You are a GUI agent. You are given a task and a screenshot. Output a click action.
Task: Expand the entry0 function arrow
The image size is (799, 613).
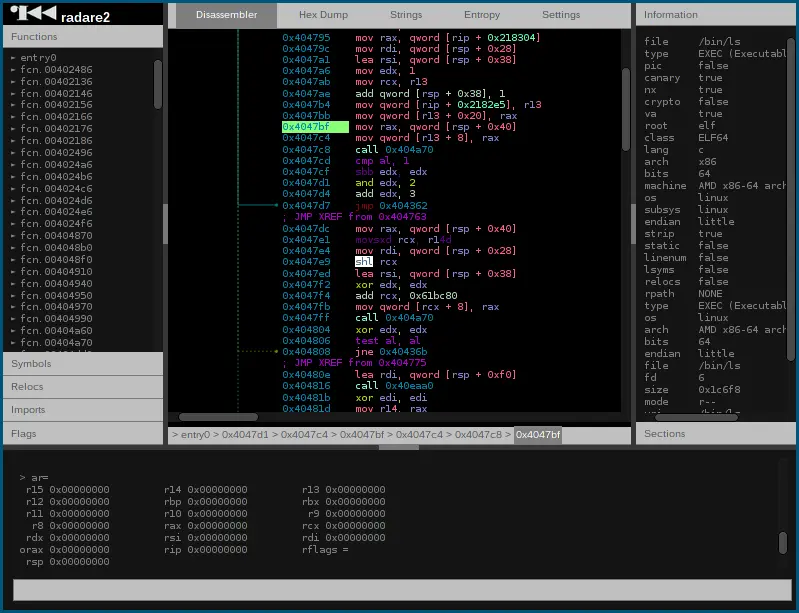[13, 58]
